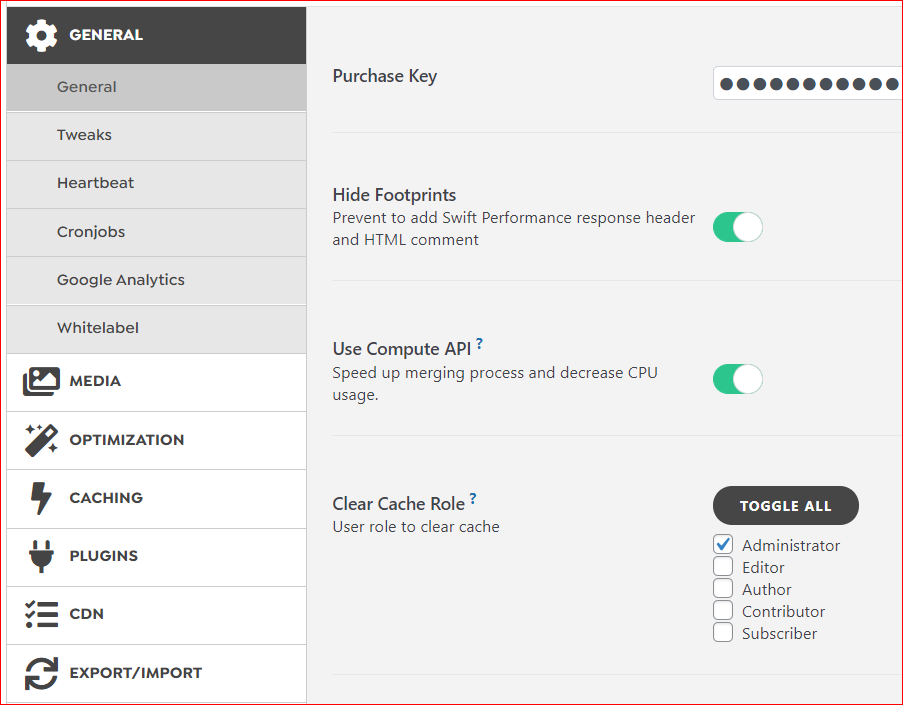
Task: Click the Cronjobs sidebar entry
Action: click(x=91, y=232)
